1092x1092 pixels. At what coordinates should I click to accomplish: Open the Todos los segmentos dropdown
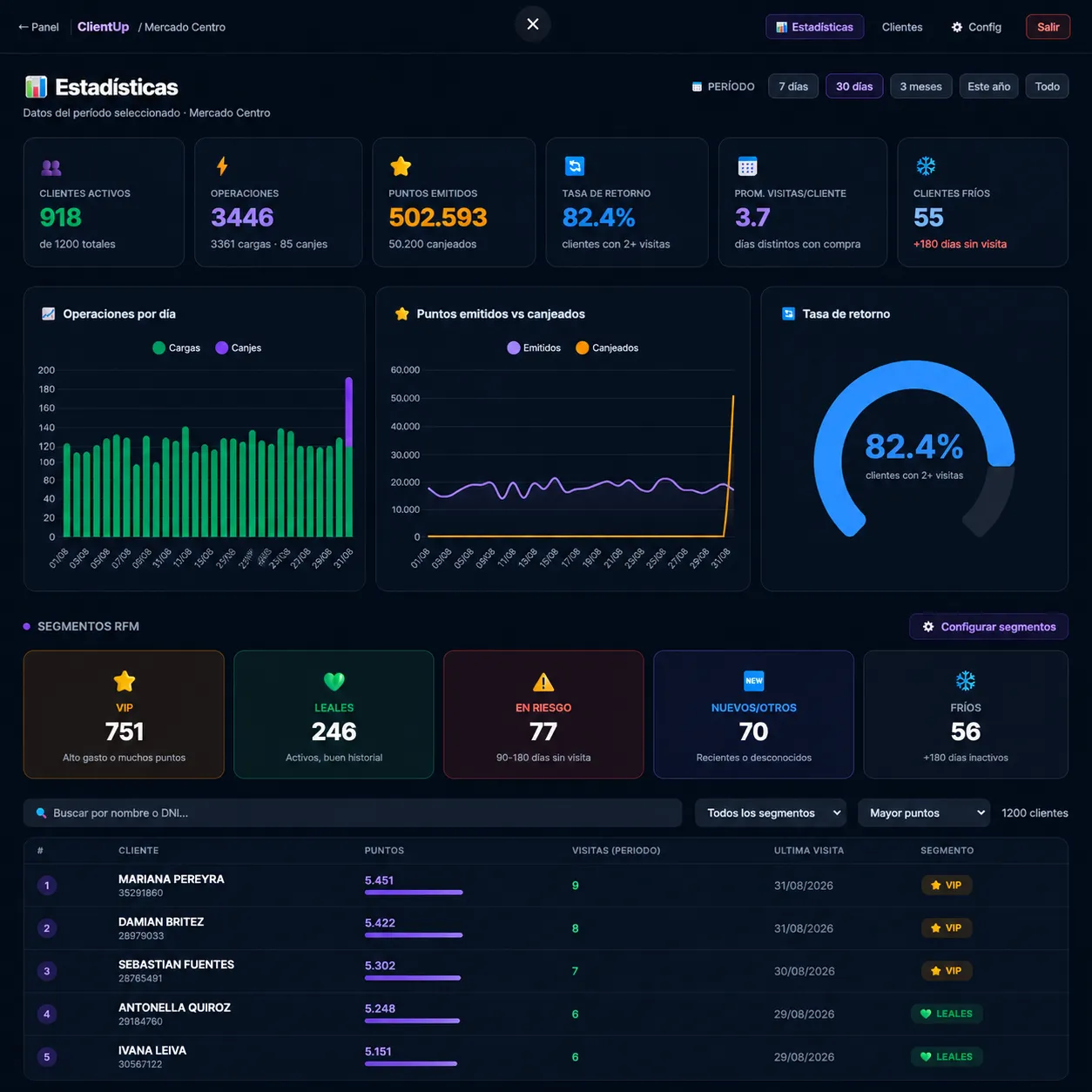pos(771,813)
